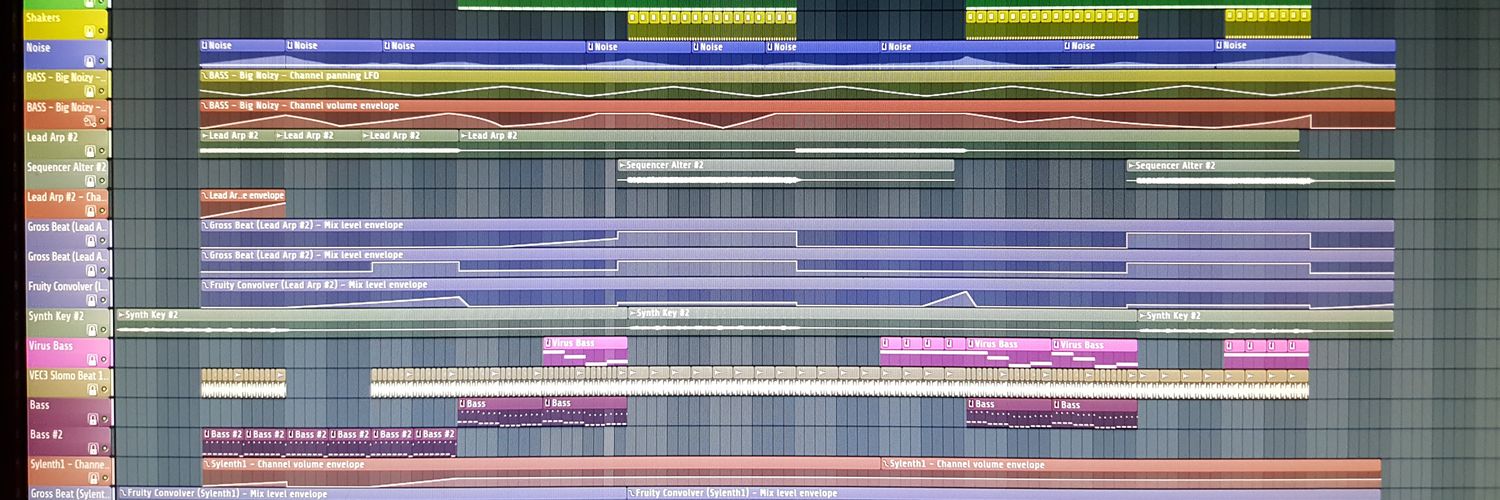
Task: Click lock icon on 'Fruity Convolver (L...' track
Action: [x=91, y=300]
